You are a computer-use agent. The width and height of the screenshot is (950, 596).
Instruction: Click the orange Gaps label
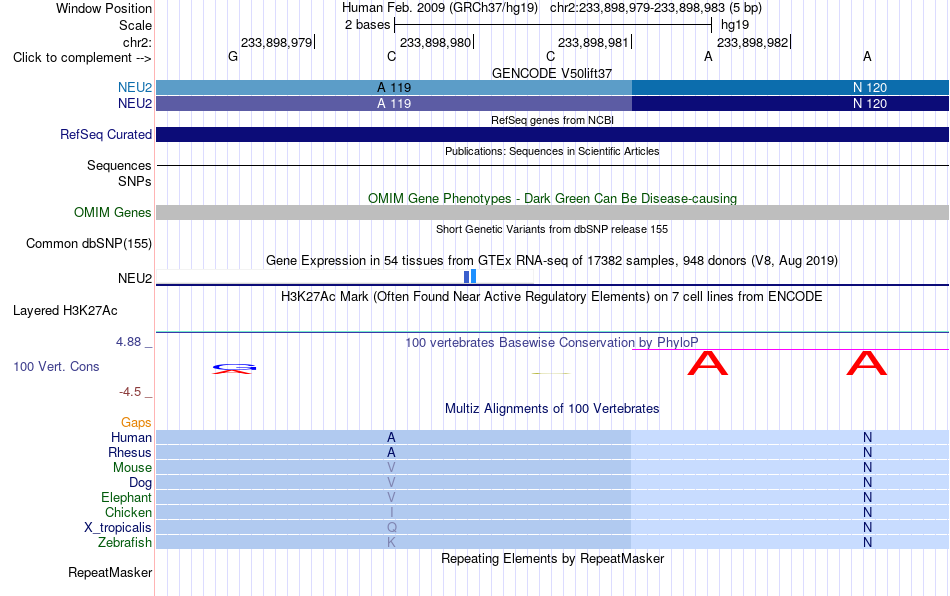(136, 423)
